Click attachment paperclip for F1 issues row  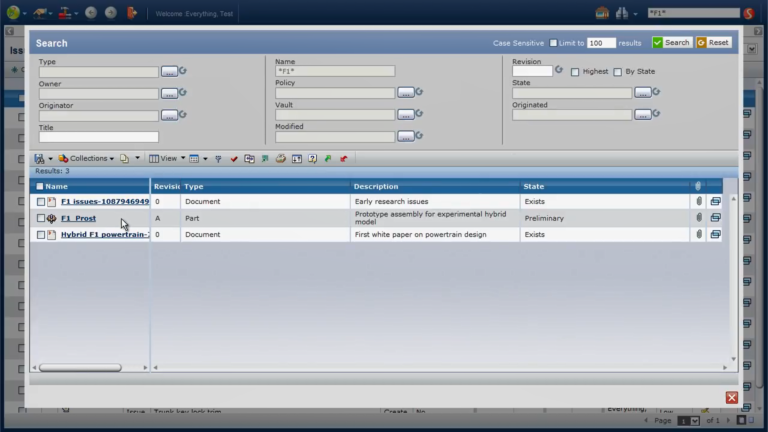(x=699, y=201)
